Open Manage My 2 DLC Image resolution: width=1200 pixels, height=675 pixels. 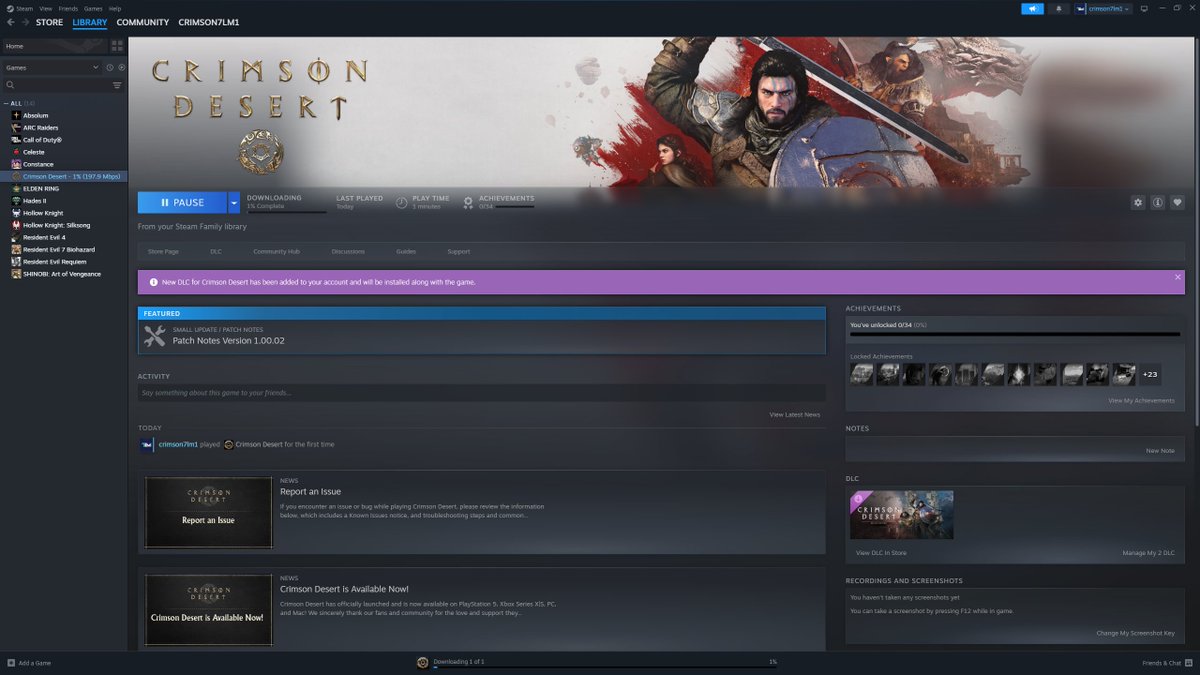pyautogui.click(x=1148, y=553)
